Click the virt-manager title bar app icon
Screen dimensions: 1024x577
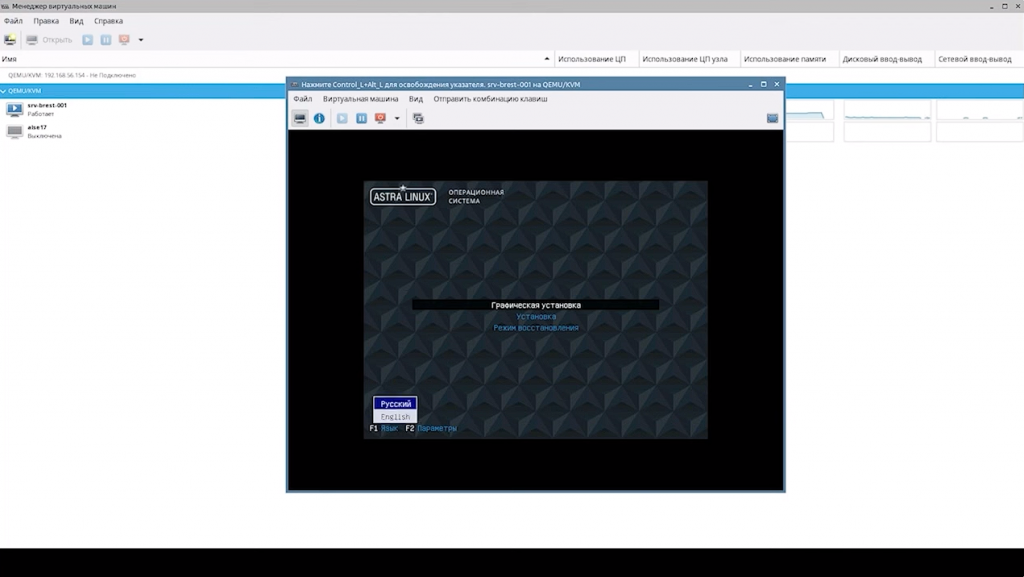pyautogui.click(x=5, y=6)
